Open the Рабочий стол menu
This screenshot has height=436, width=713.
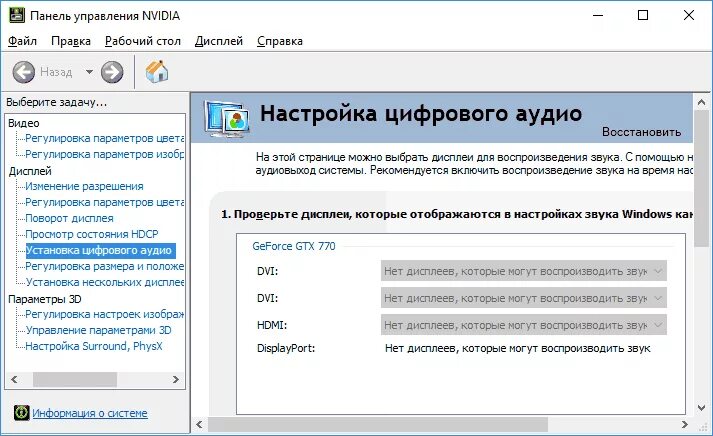click(143, 41)
